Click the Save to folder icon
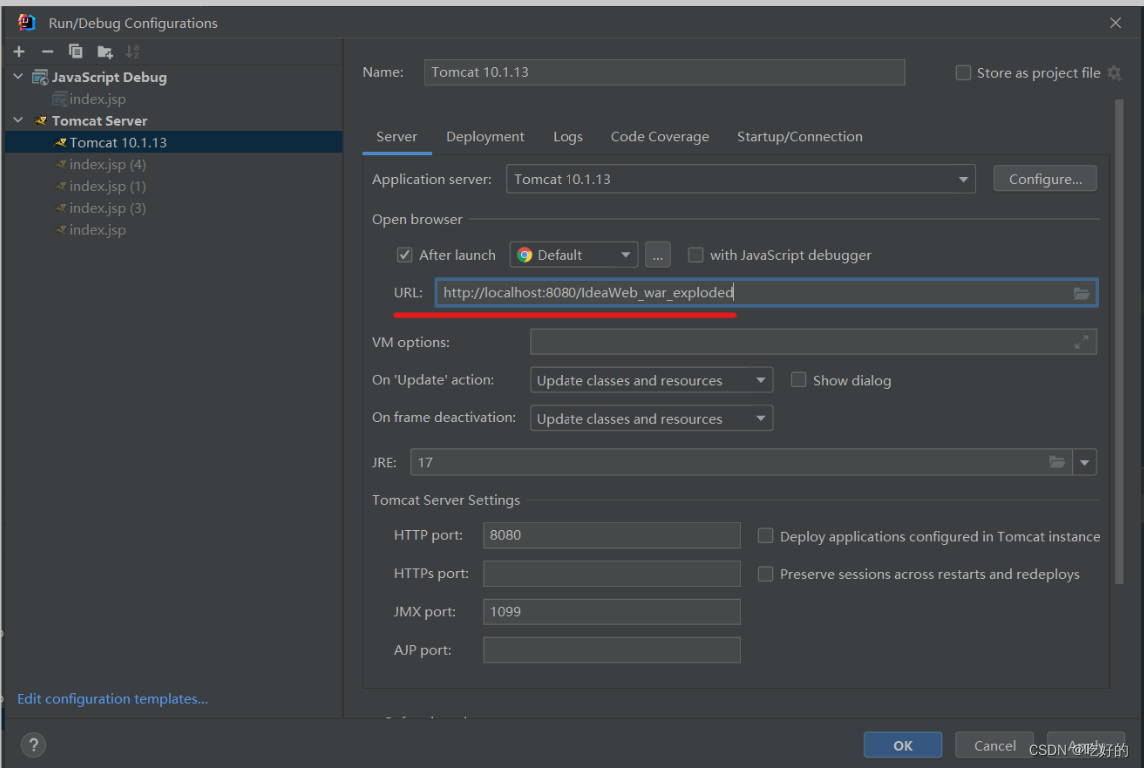Viewport: 1144px width, 768px height. coord(105,52)
